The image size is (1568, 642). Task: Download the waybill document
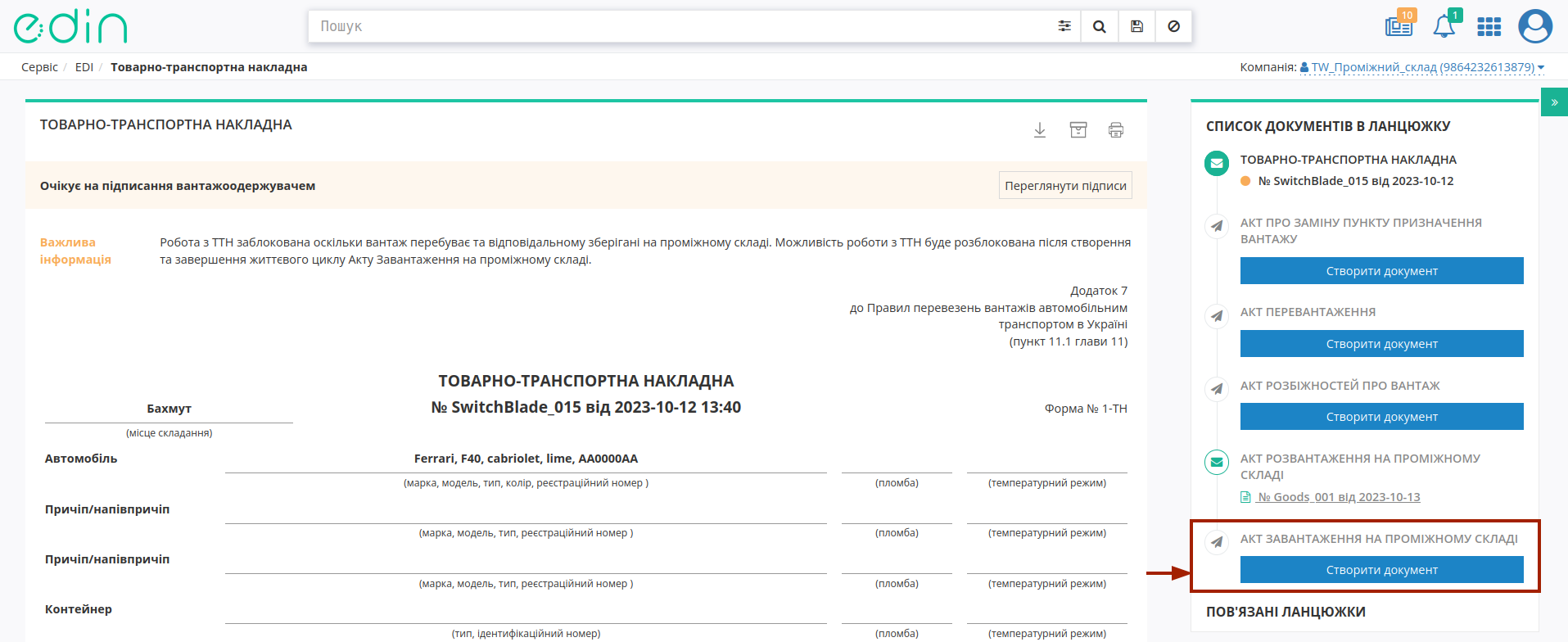[1040, 130]
